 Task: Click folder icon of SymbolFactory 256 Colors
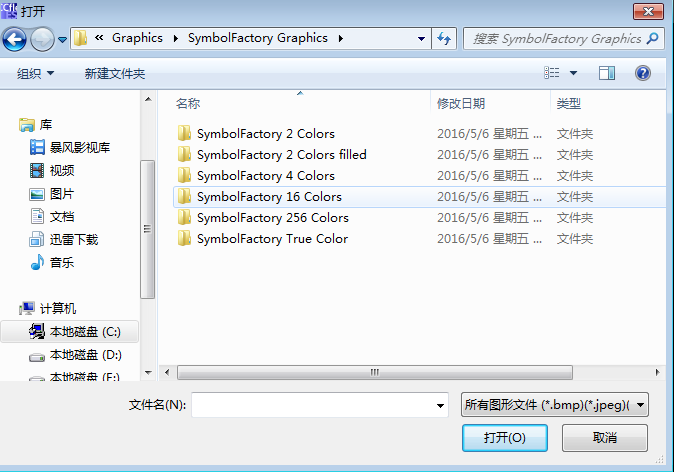click(184, 218)
